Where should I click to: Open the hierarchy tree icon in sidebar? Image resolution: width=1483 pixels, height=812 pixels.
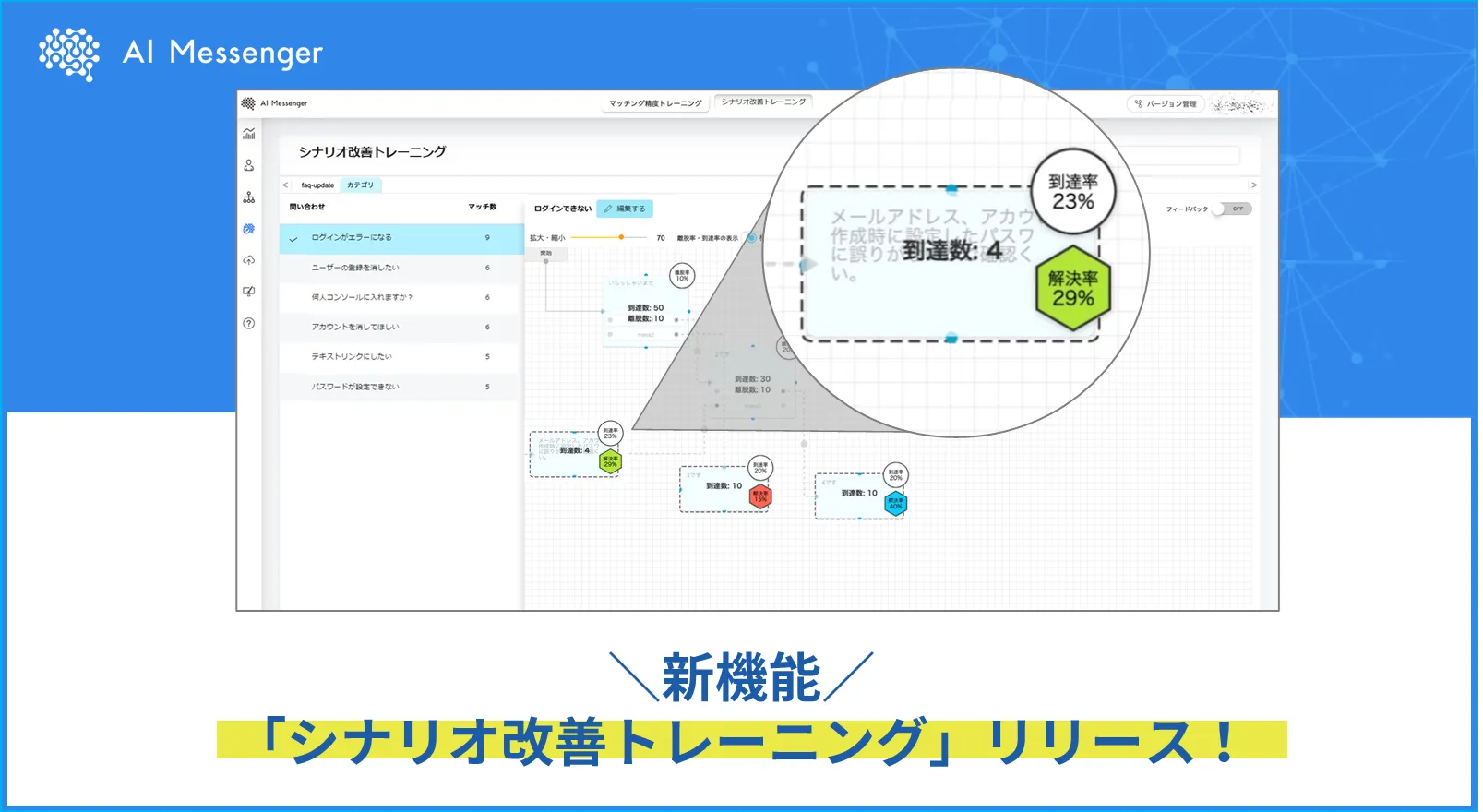pyautogui.click(x=249, y=197)
